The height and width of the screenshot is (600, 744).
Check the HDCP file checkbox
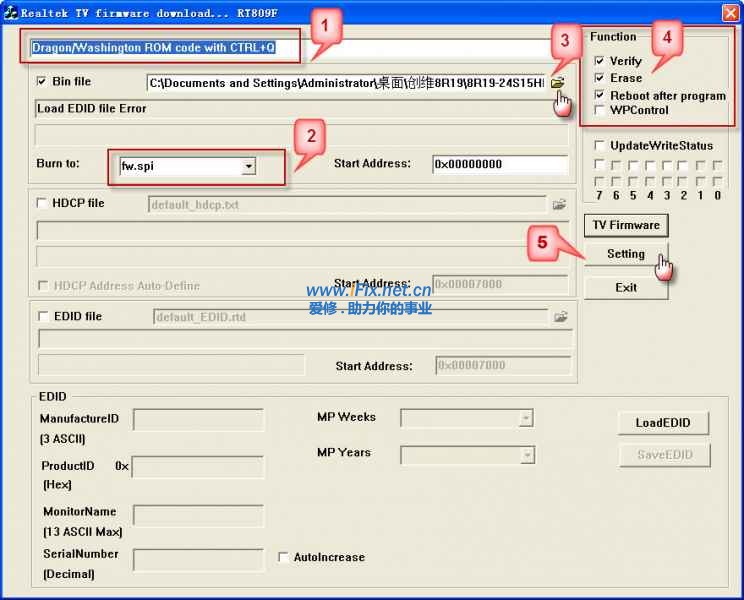point(42,203)
